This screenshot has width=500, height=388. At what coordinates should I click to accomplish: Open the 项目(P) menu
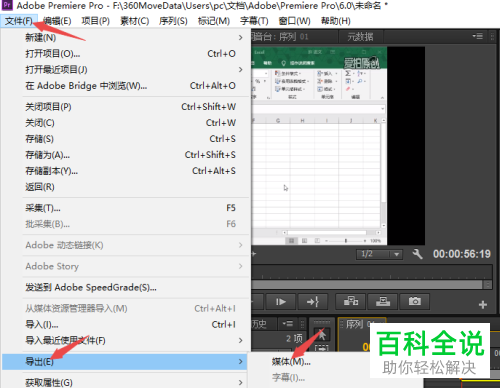96,21
